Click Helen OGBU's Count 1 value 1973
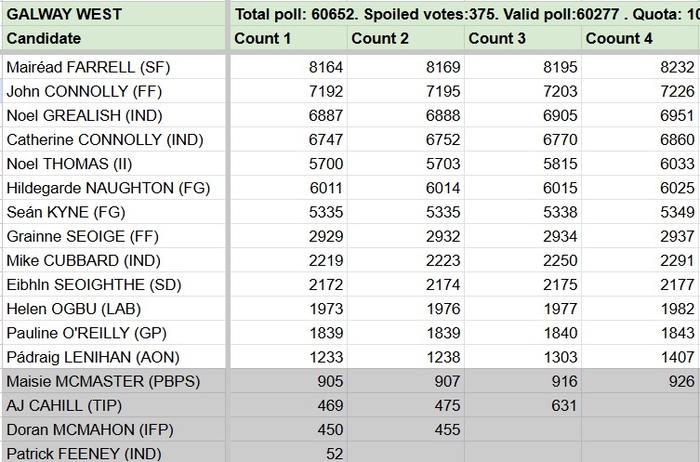 [x=287, y=309]
